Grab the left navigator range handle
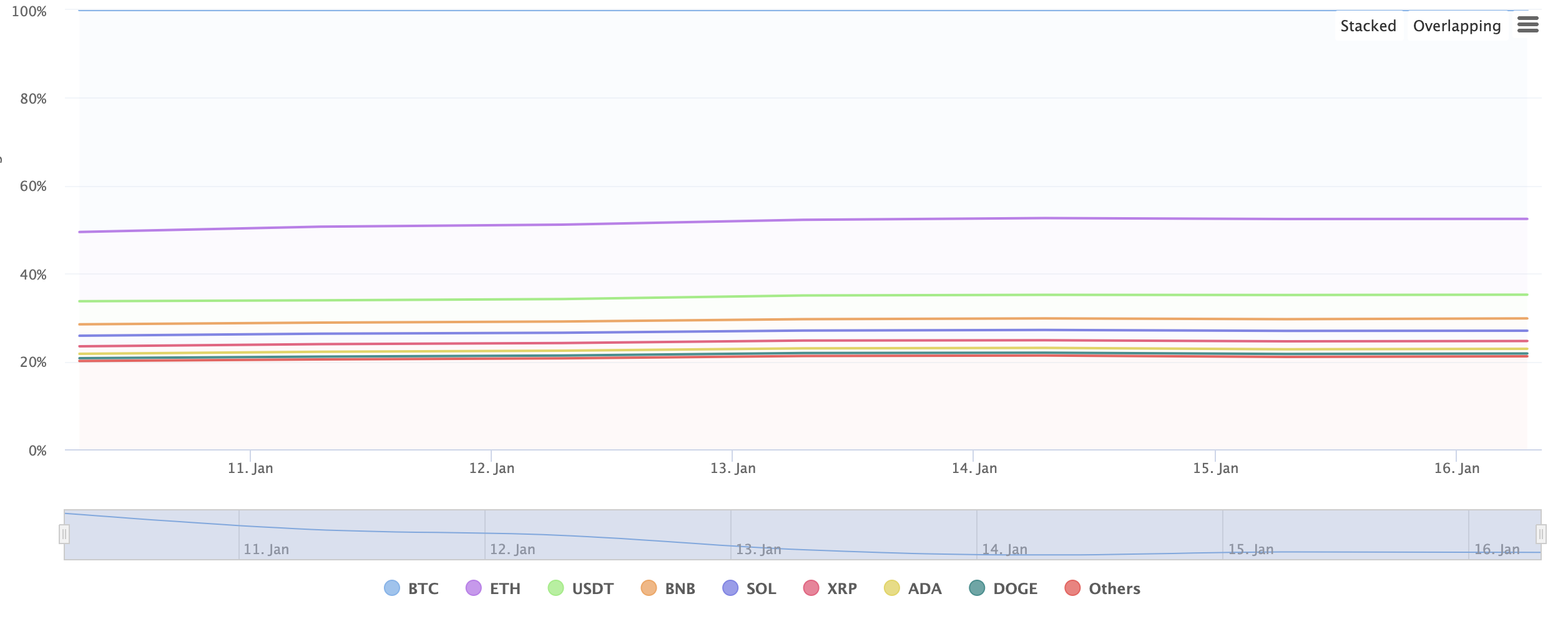The image size is (1568, 619). point(64,534)
